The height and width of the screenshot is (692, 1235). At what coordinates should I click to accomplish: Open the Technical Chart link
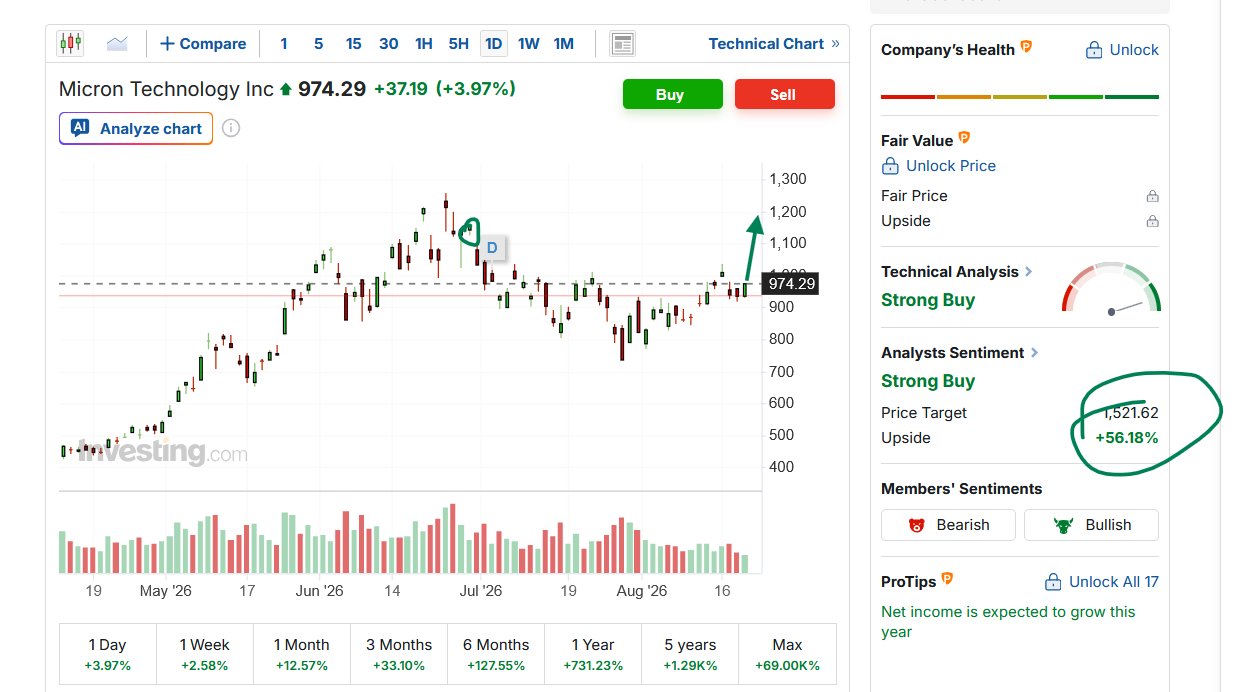coord(774,44)
